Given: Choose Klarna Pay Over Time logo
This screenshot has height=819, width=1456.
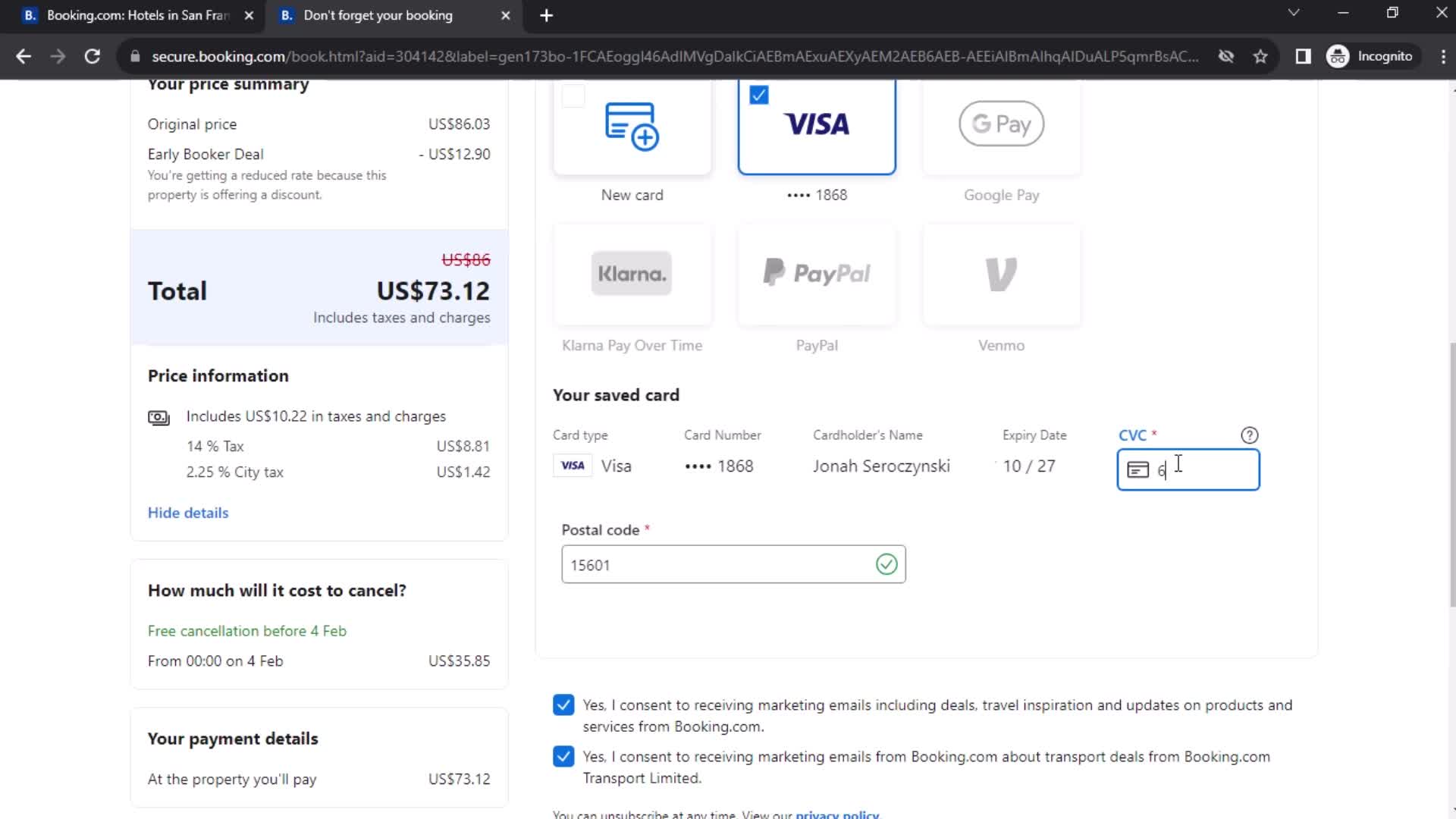Looking at the screenshot, I should (632, 273).
